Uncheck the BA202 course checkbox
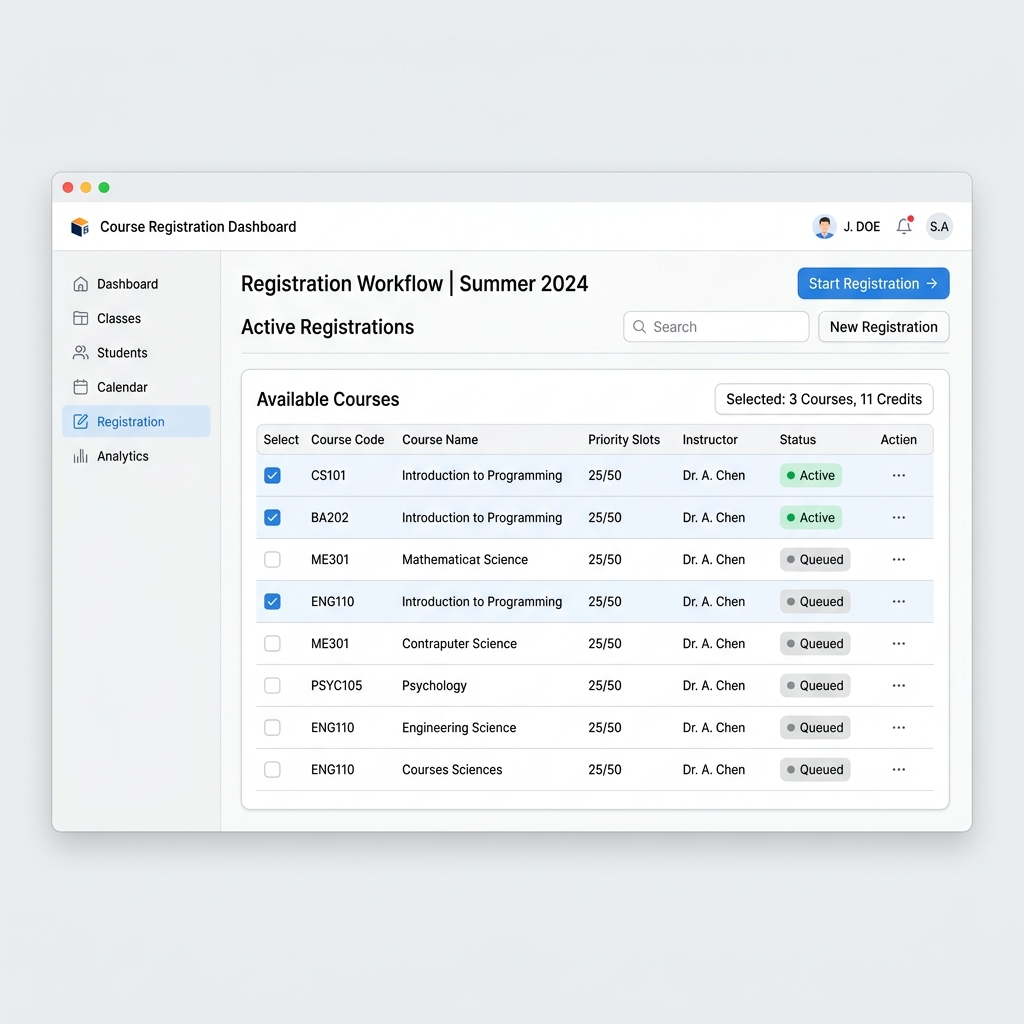 [x=272, y=517]
